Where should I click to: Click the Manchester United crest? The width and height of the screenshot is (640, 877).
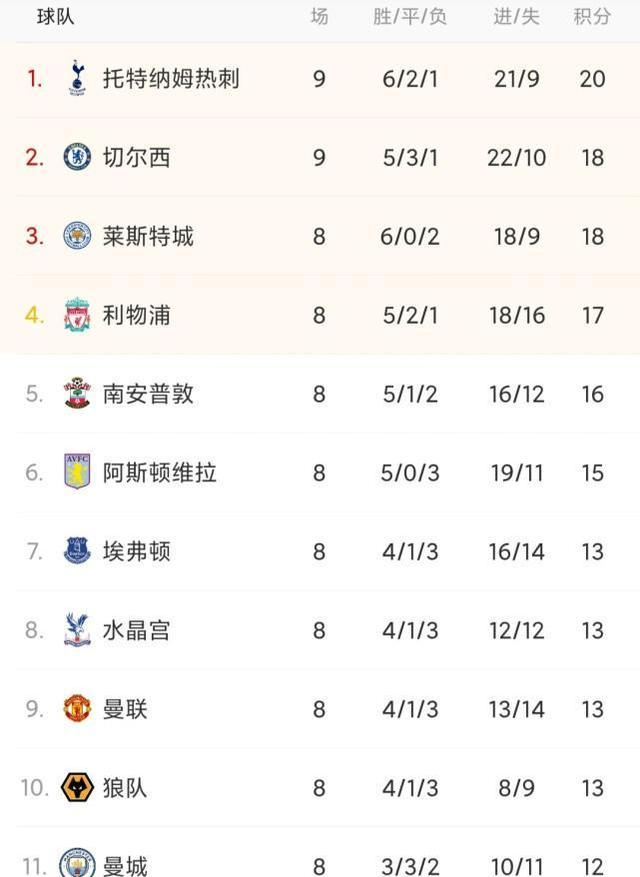coord(77,709)
